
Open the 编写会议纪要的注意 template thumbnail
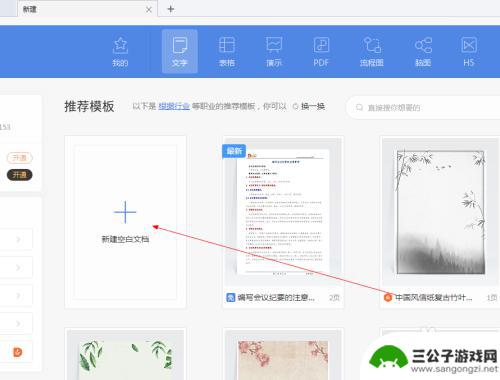[x=283, y=212]
